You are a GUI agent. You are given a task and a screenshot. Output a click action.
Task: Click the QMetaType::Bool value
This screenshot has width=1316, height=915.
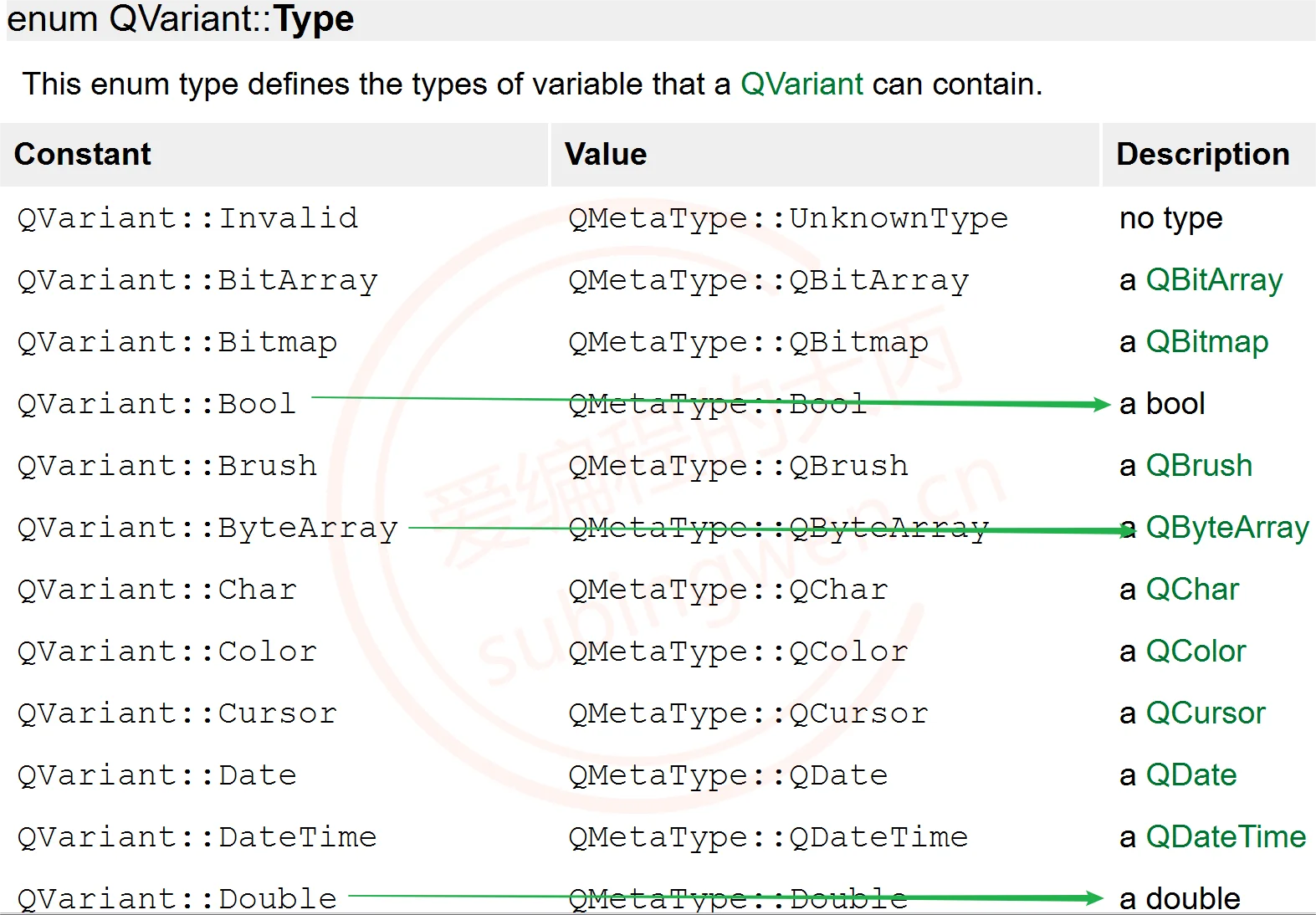coord(718,404)
